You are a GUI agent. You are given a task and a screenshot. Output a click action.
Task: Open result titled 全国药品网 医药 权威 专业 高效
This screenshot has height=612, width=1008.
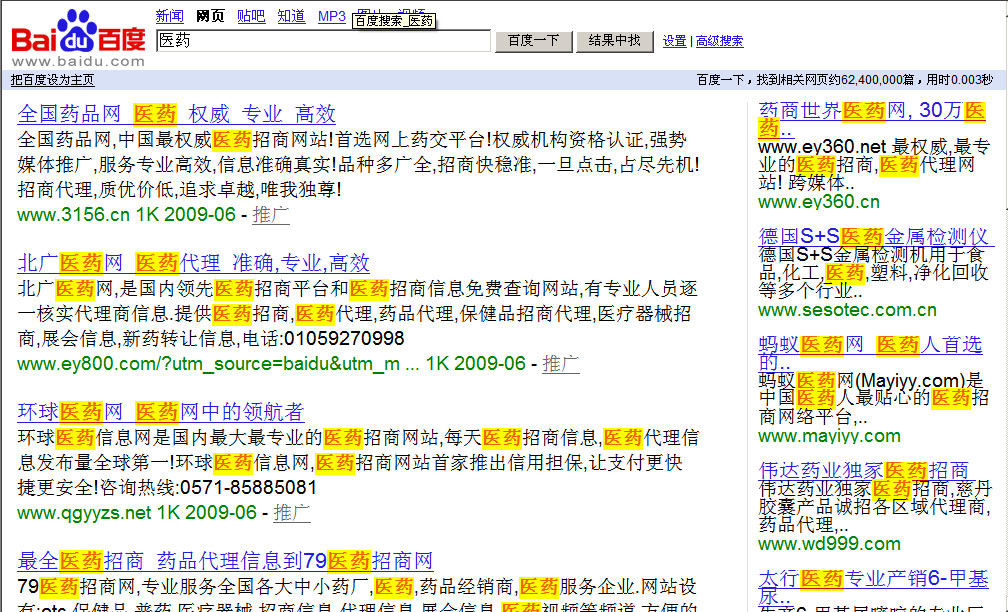177,114
